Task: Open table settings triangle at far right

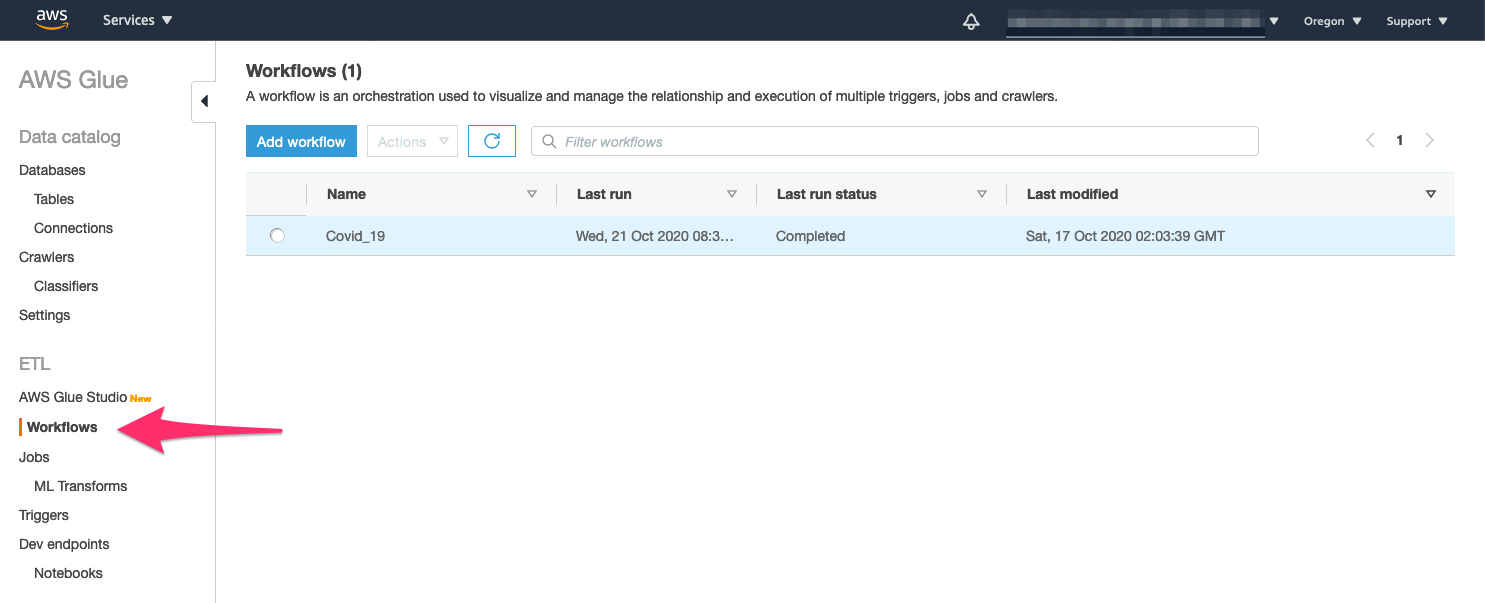Action: pos(1431,194)
